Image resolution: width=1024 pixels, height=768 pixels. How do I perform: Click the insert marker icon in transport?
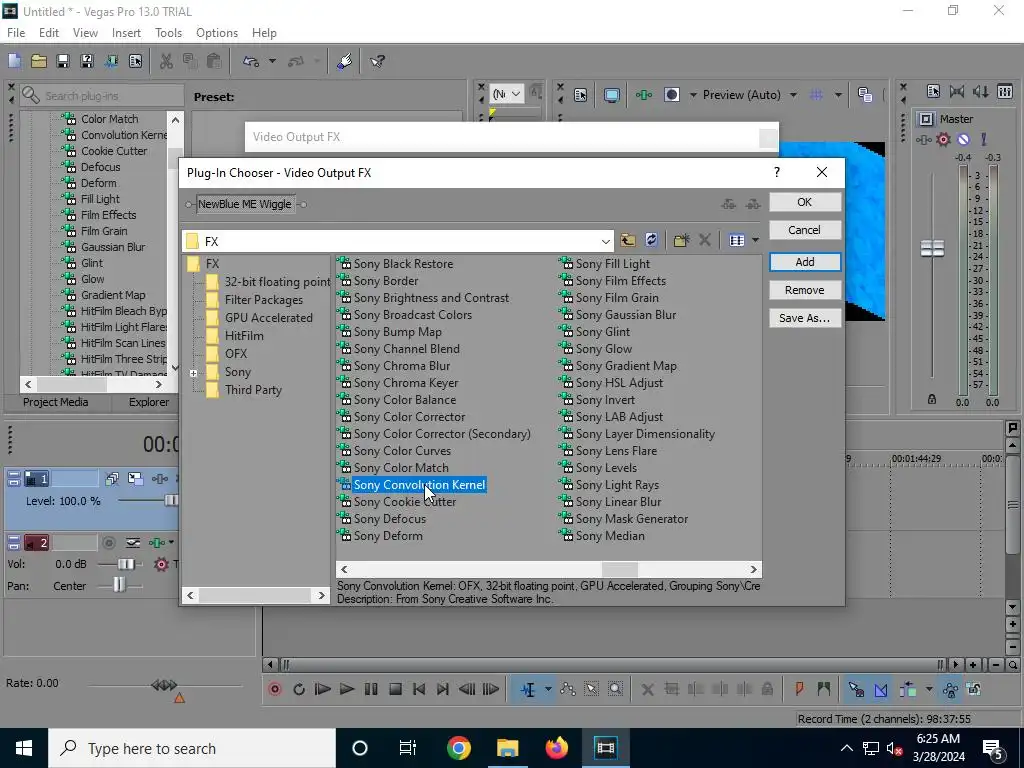coord(799,689)
